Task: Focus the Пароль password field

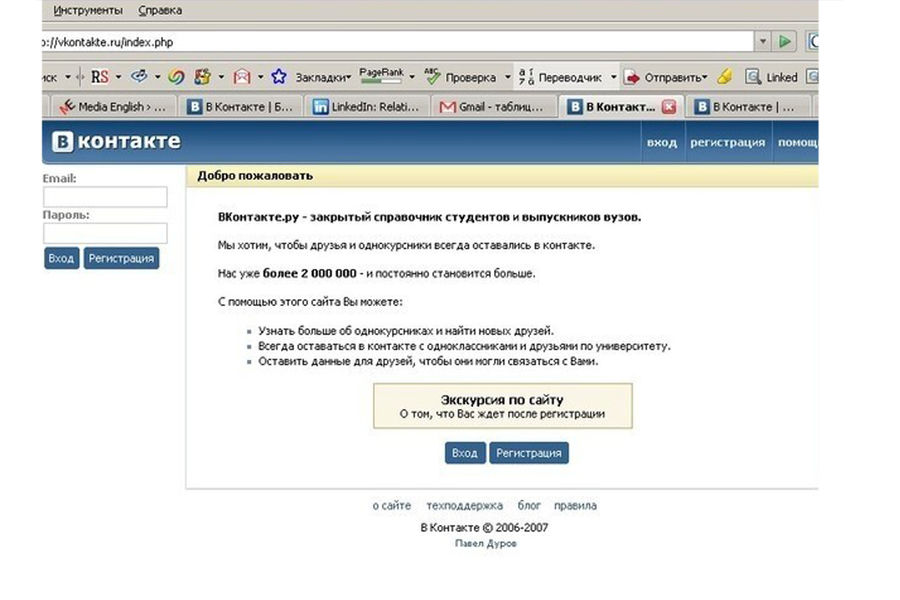Action: tap(105, 234)
